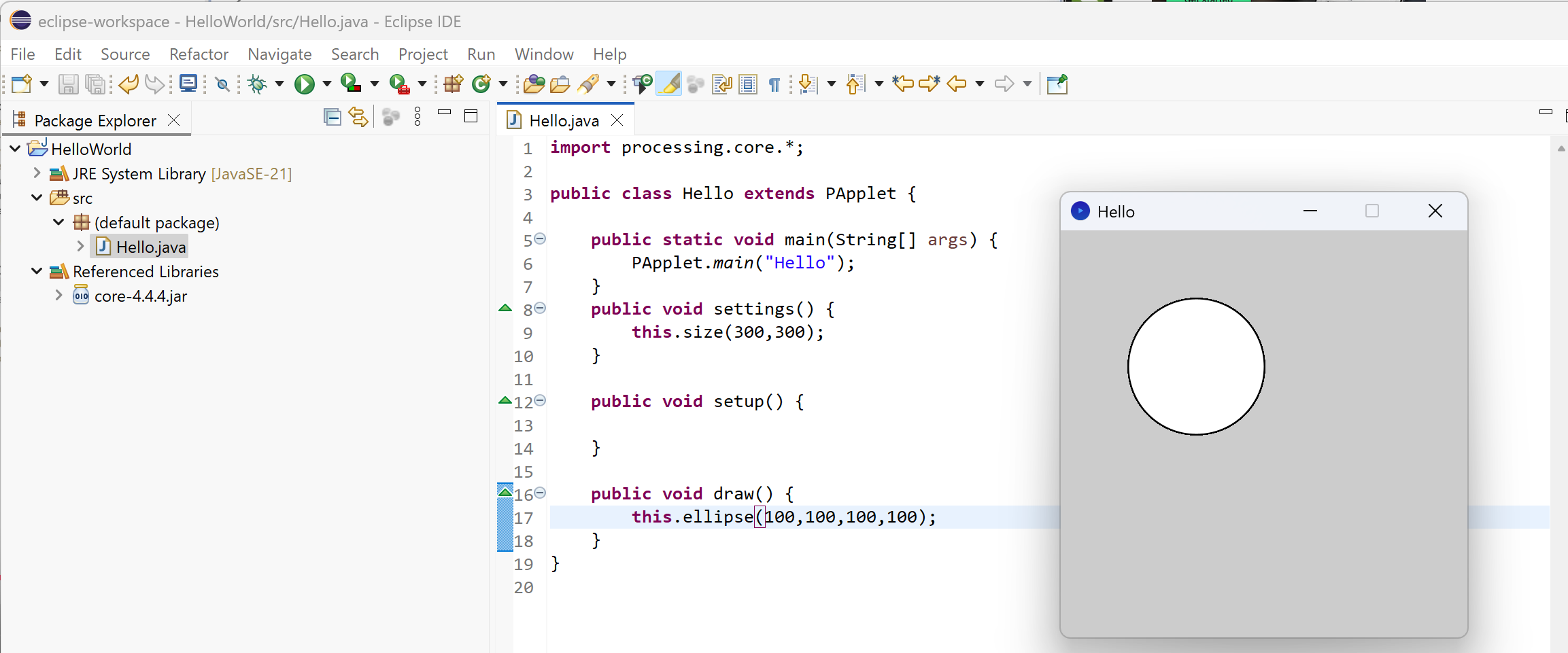Click the New Java Class icon

(x=481, y=84)
